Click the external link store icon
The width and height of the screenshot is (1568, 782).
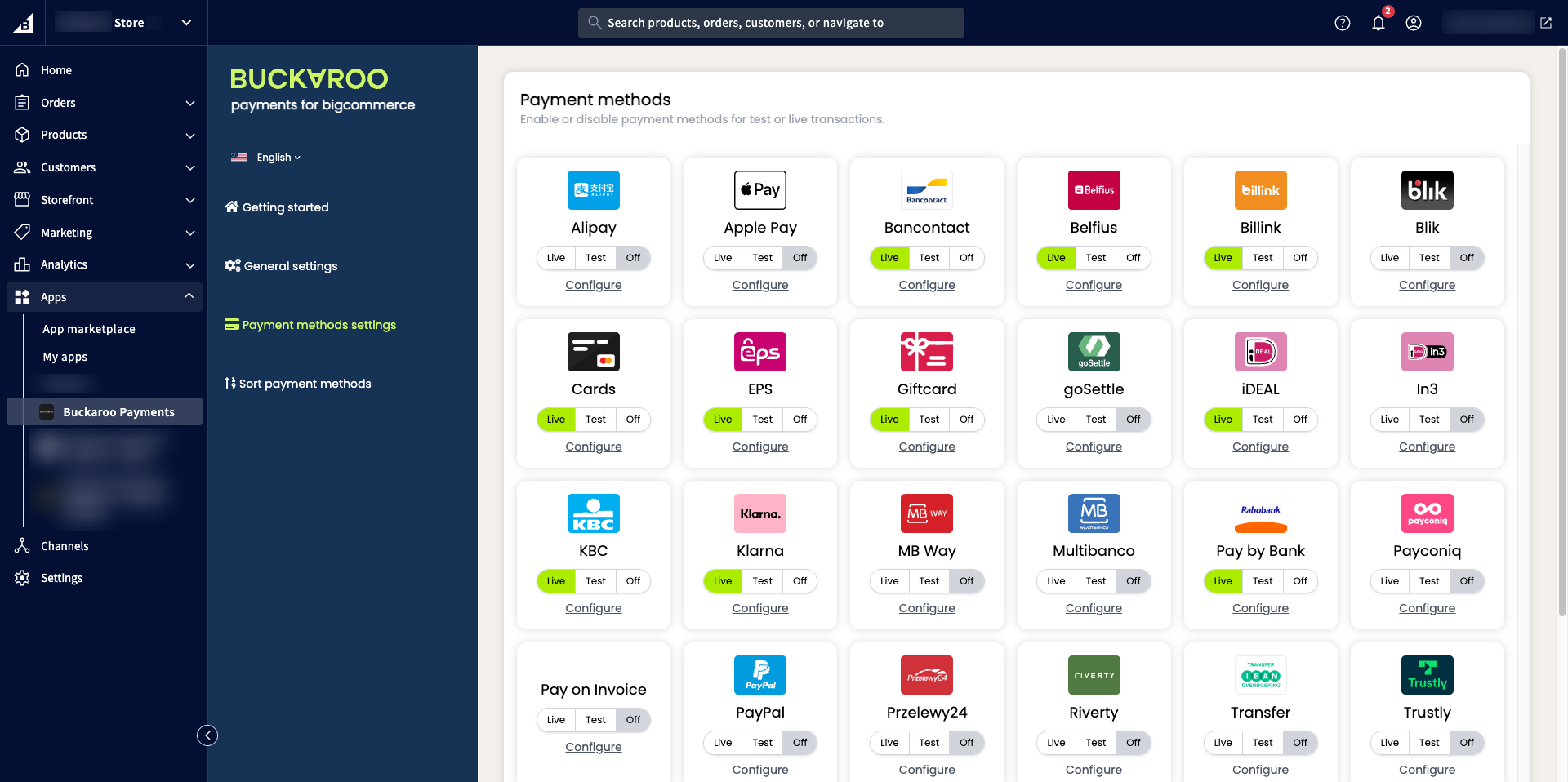point(1546,23)
